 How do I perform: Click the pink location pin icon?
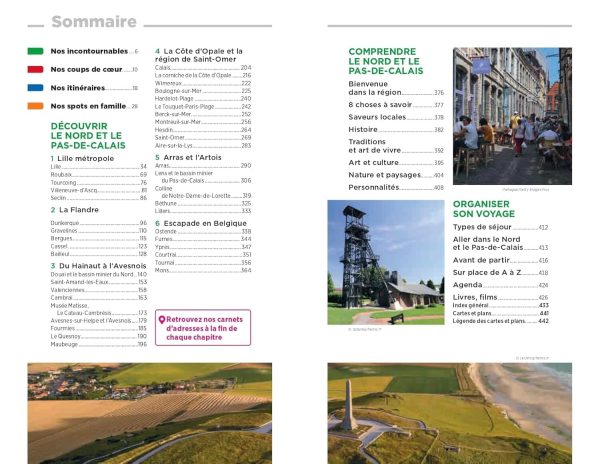click(162, 320)
